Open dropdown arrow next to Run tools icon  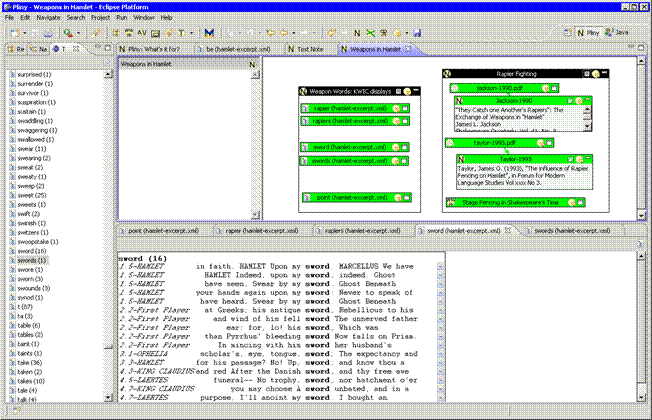click(x=78, y=33)
